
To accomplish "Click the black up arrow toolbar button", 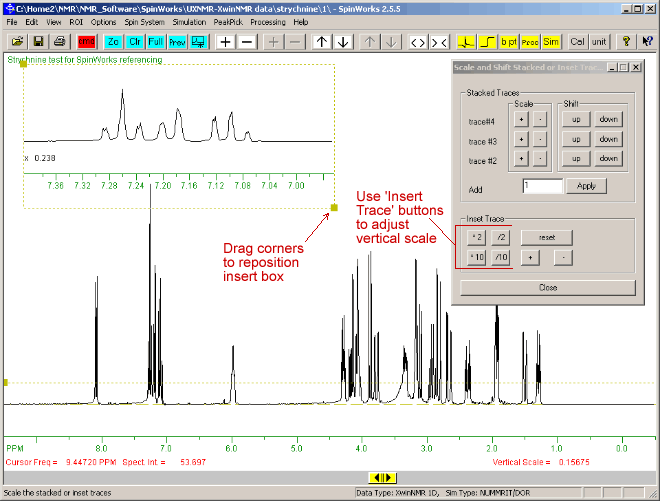I will (x=322, y=42).
